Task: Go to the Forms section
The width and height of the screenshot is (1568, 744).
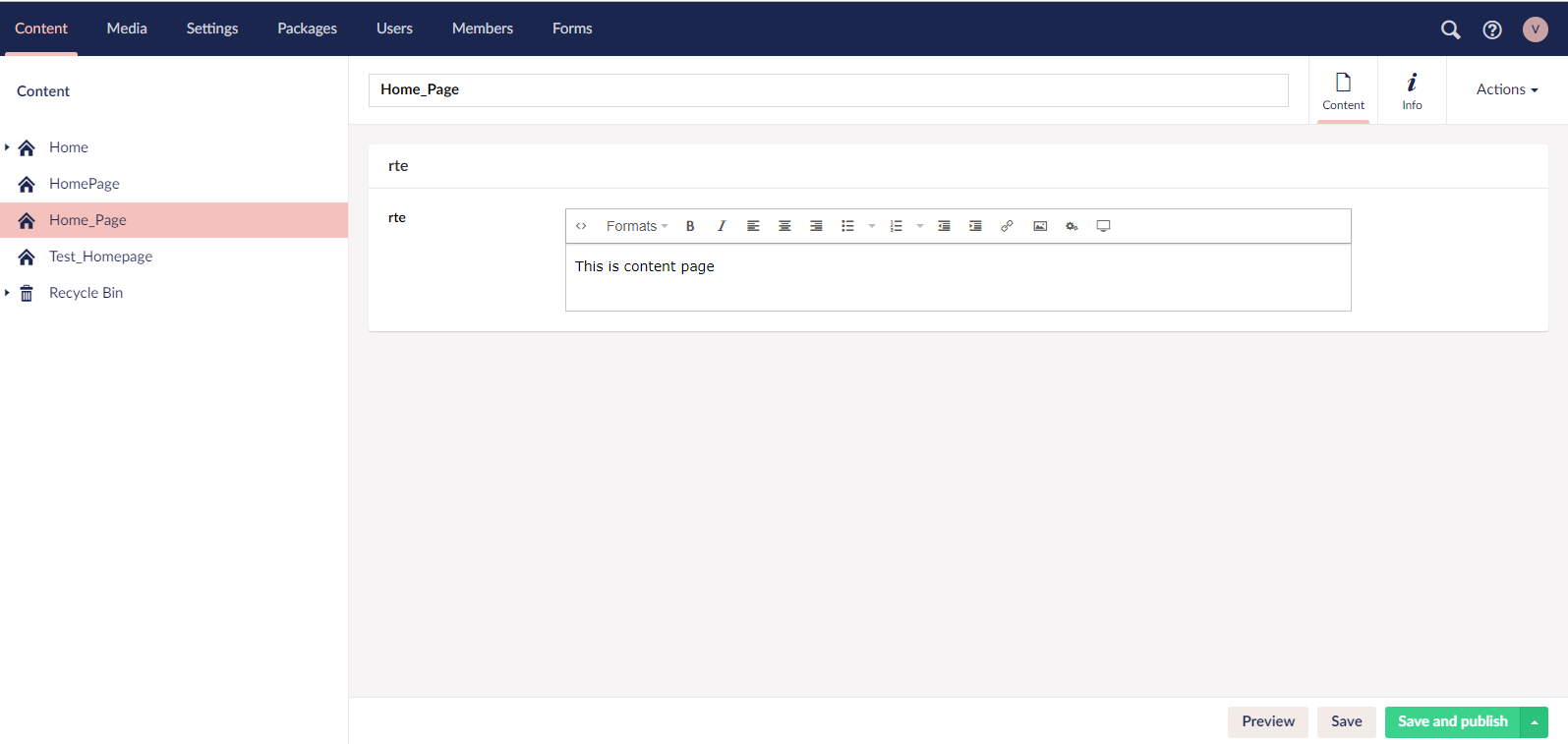Action: point(572,29)
